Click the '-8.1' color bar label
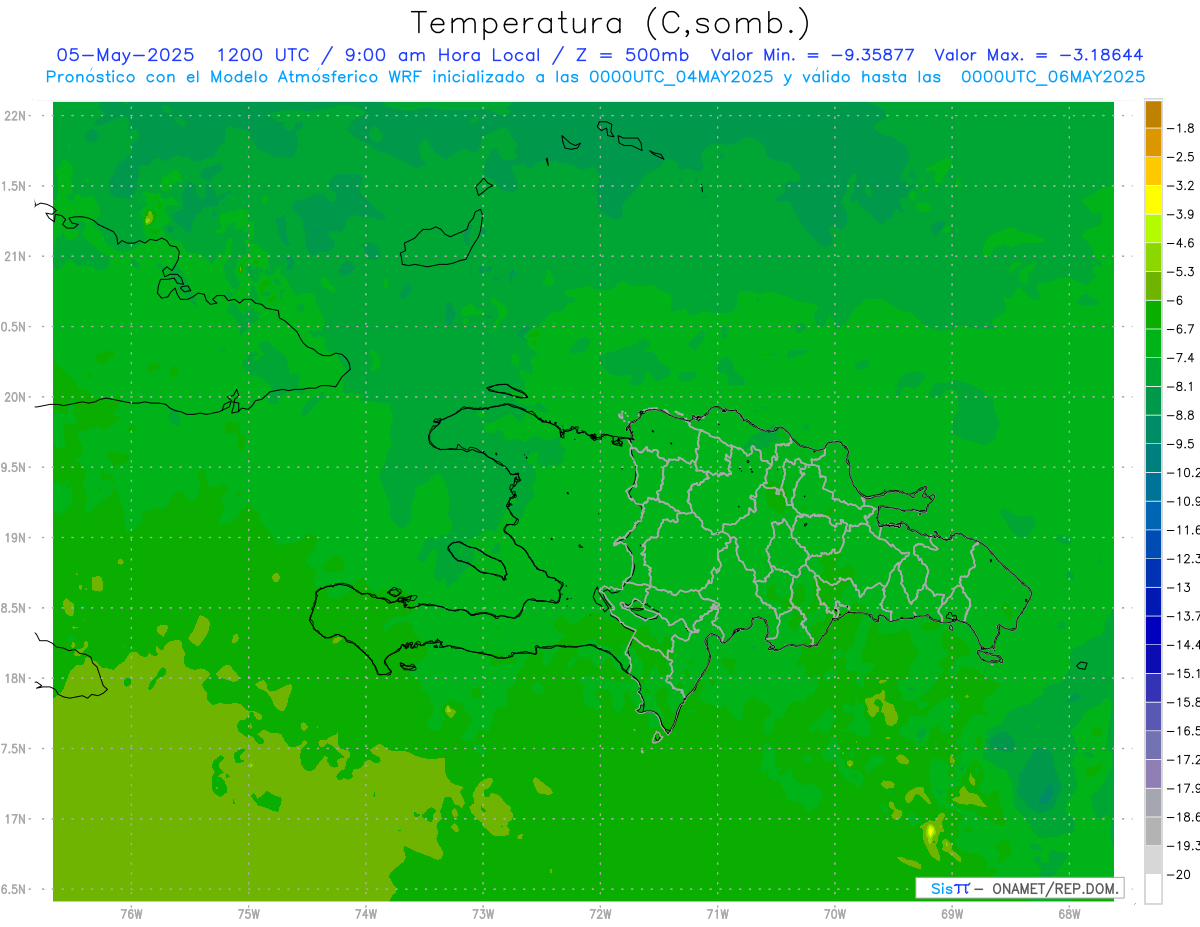Viewport: 1200px width, 927px height. click(x=1183, y=386)
